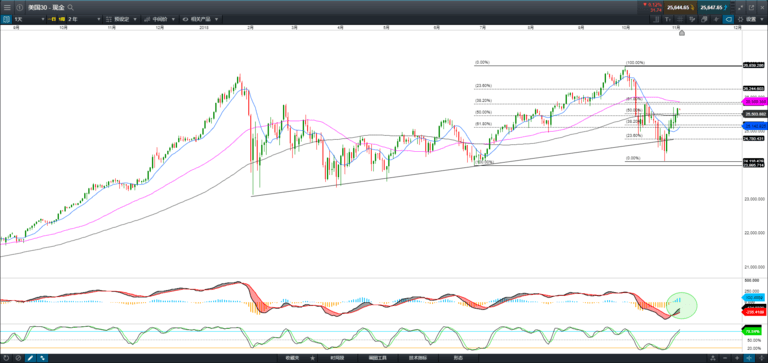Click the blue moving average price label
Viewport: 768px width, 363px height.
755,126
